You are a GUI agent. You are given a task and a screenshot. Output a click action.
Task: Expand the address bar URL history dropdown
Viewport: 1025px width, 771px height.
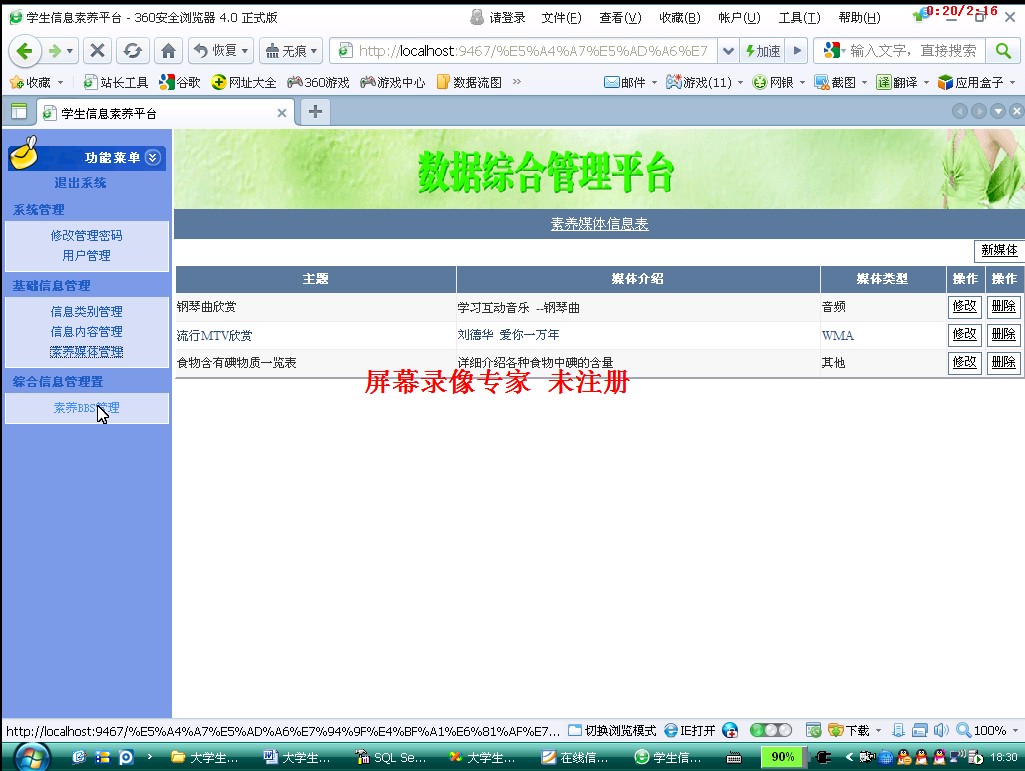pos(728,50)
